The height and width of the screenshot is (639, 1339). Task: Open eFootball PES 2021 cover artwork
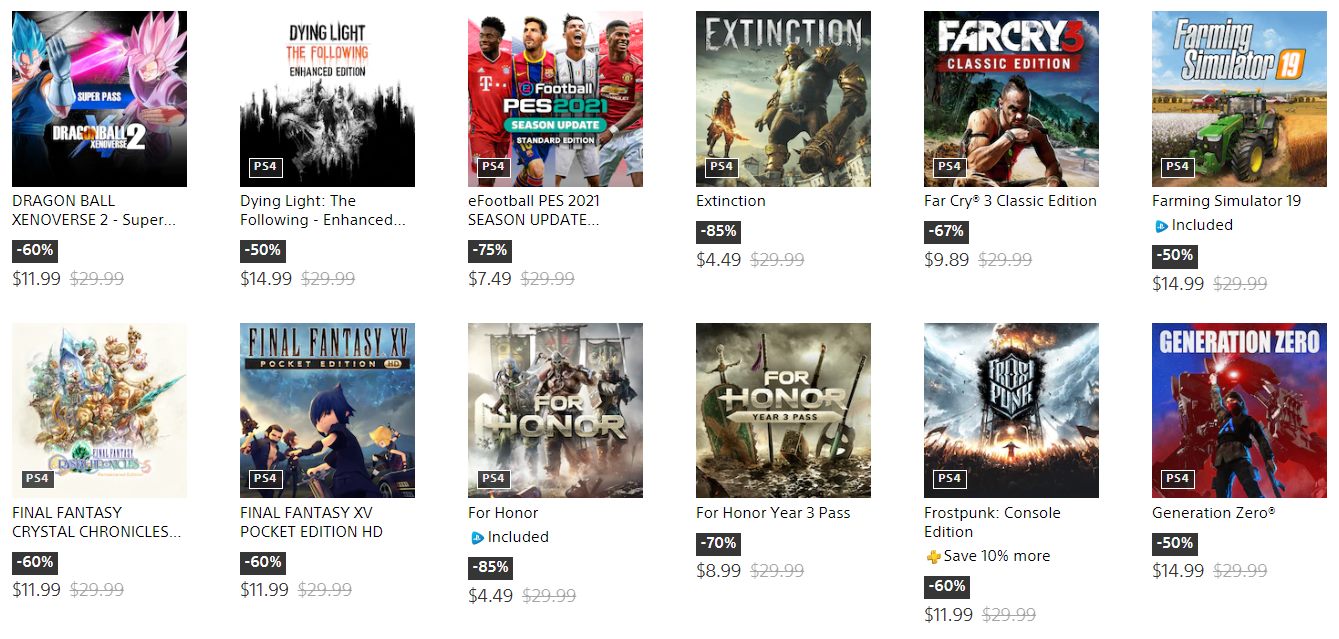(x=555, y=99)
